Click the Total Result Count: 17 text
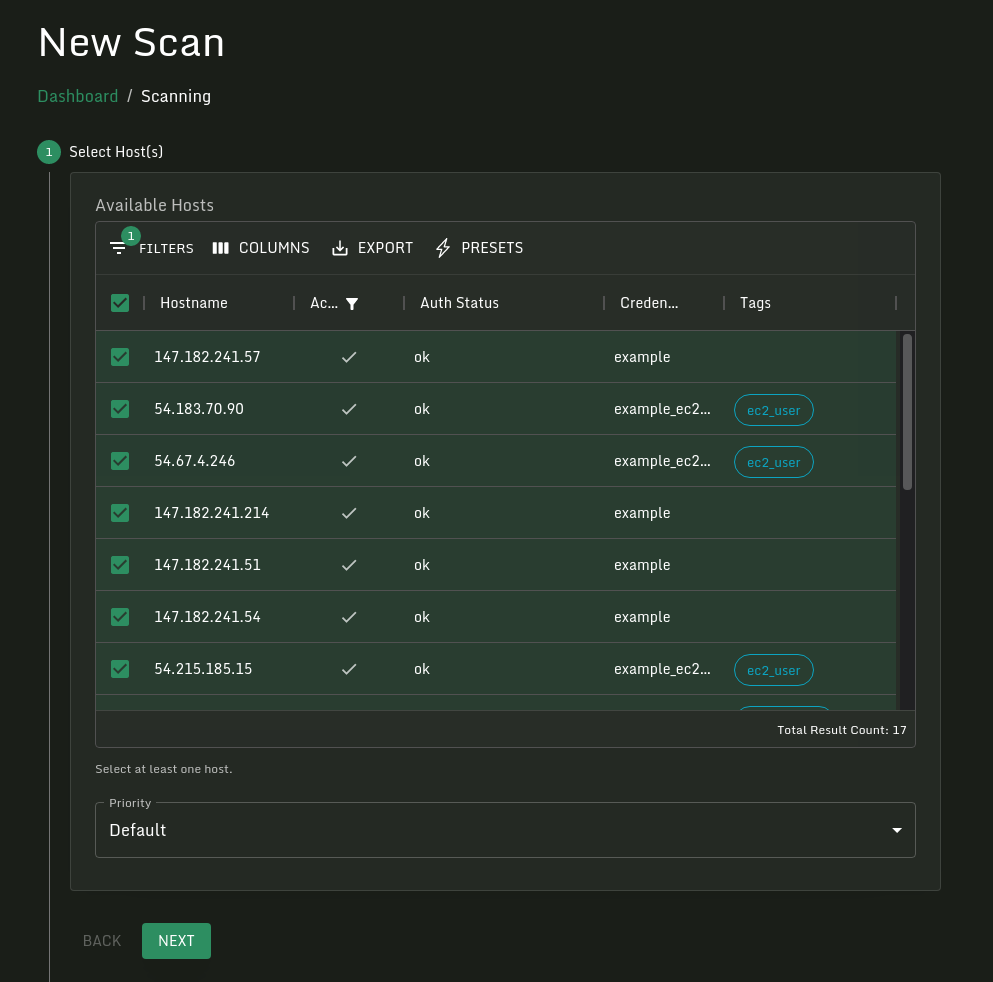Image resolution: width=993 pixels, height=982 pixels. click(x=841, y=730)
